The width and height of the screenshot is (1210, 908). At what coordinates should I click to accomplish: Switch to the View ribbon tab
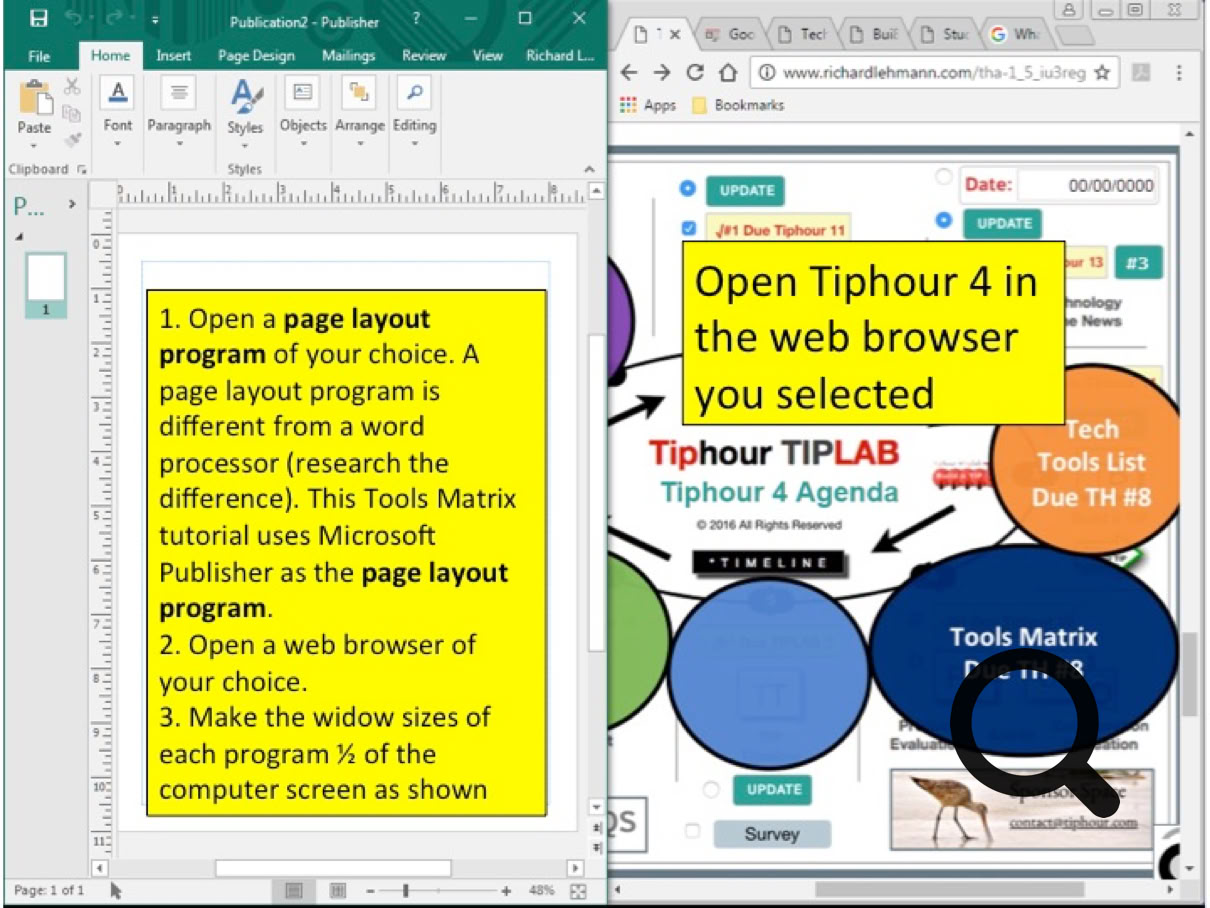488,56
